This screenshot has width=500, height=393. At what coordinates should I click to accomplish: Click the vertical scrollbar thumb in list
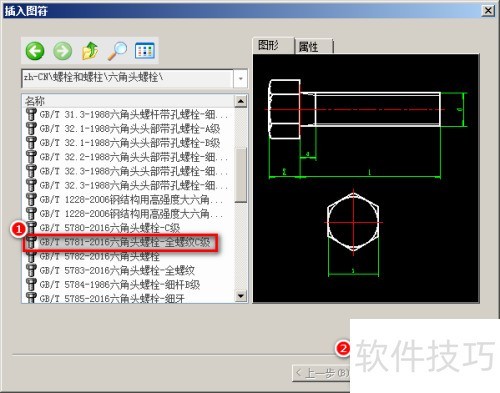pyautogui.click(x=241, y=175)
